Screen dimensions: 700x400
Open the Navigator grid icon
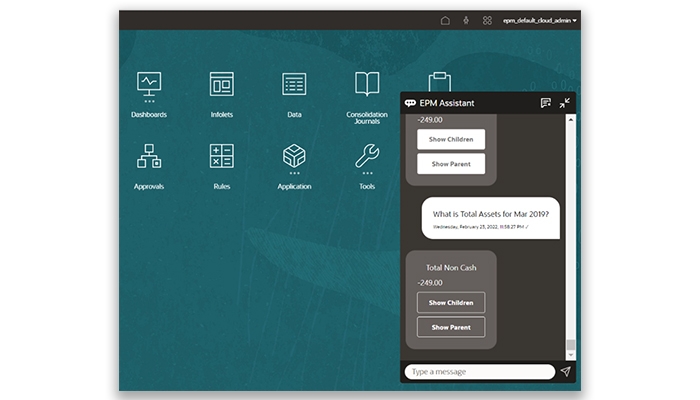(487, 20)
